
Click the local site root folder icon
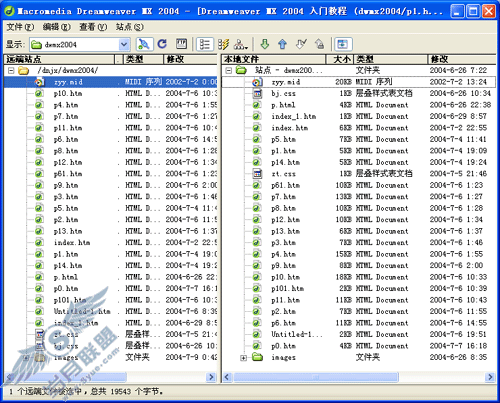click(241, 70)
